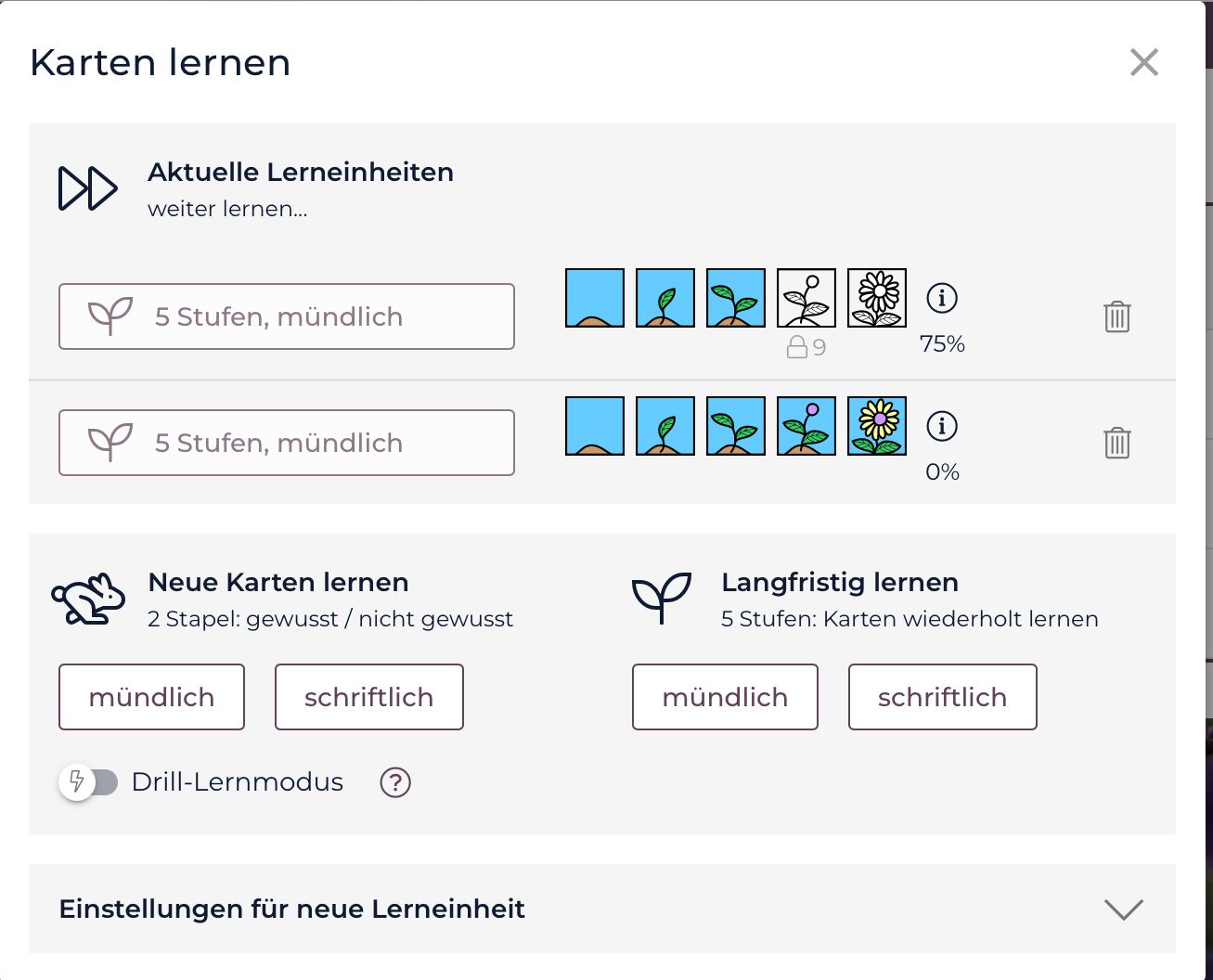
Task: Select the empty soil stage in first unit
Action: (595, 298)
